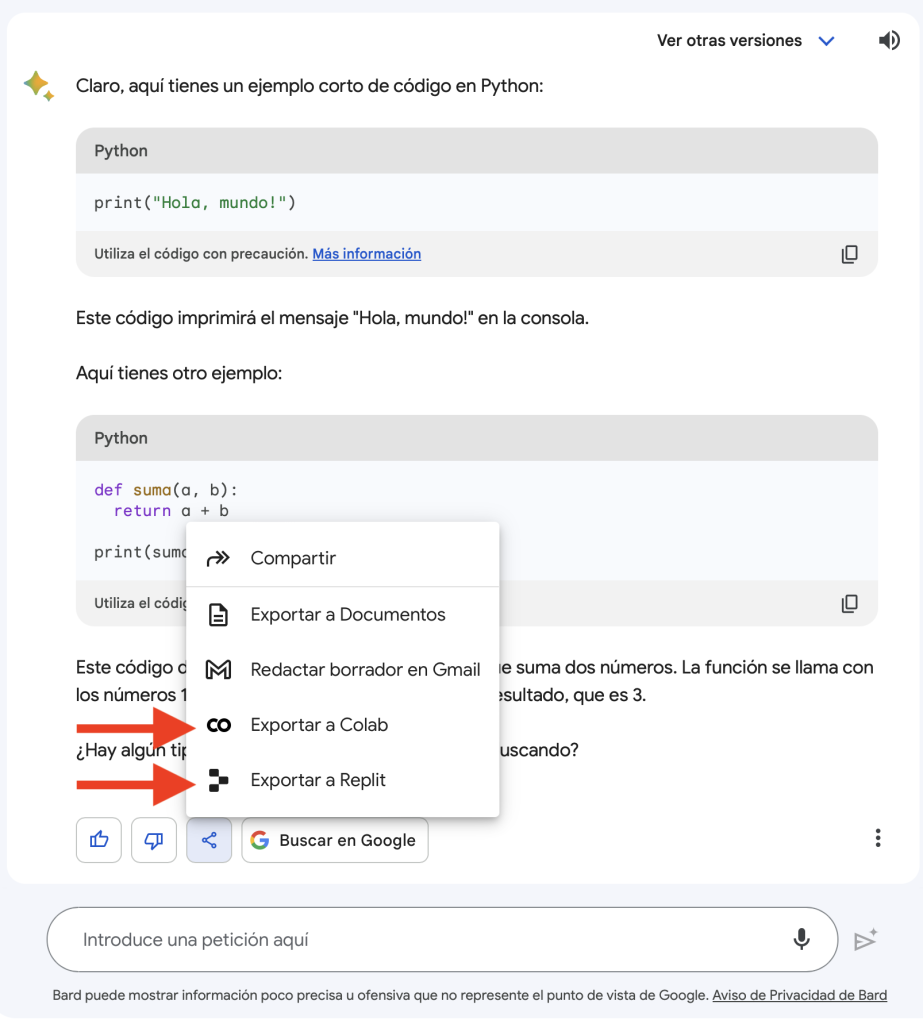Open Aviso de Privacidad de Bard link
This screenshot has height=1024, width=923.
[x=800, y=995]
